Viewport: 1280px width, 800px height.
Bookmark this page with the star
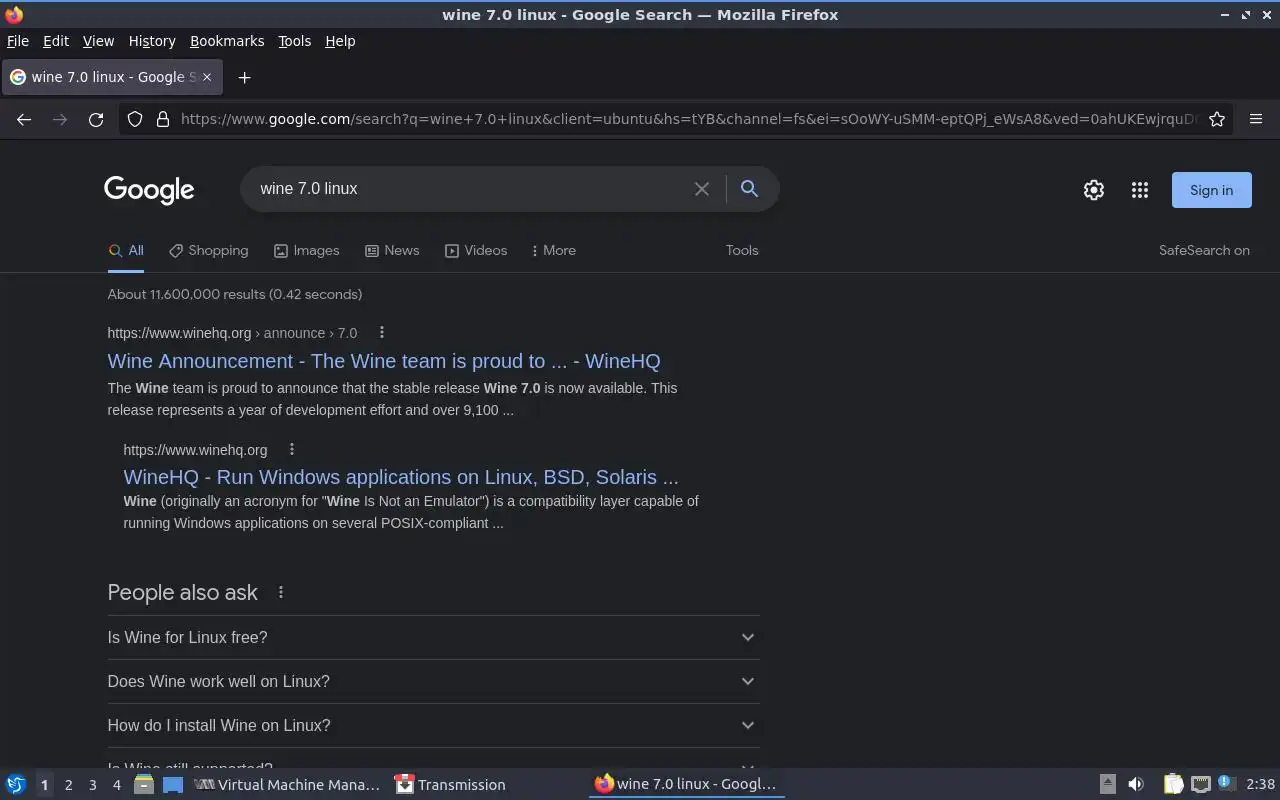[1217, 119]
